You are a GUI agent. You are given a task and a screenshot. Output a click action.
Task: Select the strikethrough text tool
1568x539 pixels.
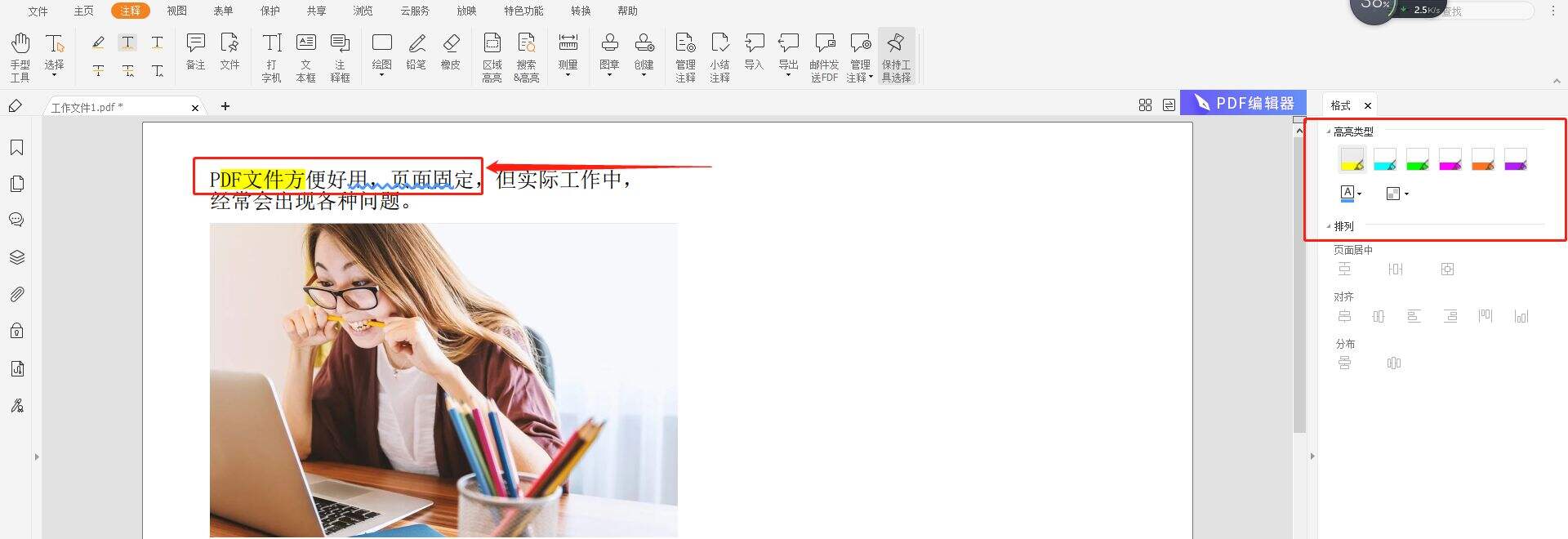tap(98, 71)
